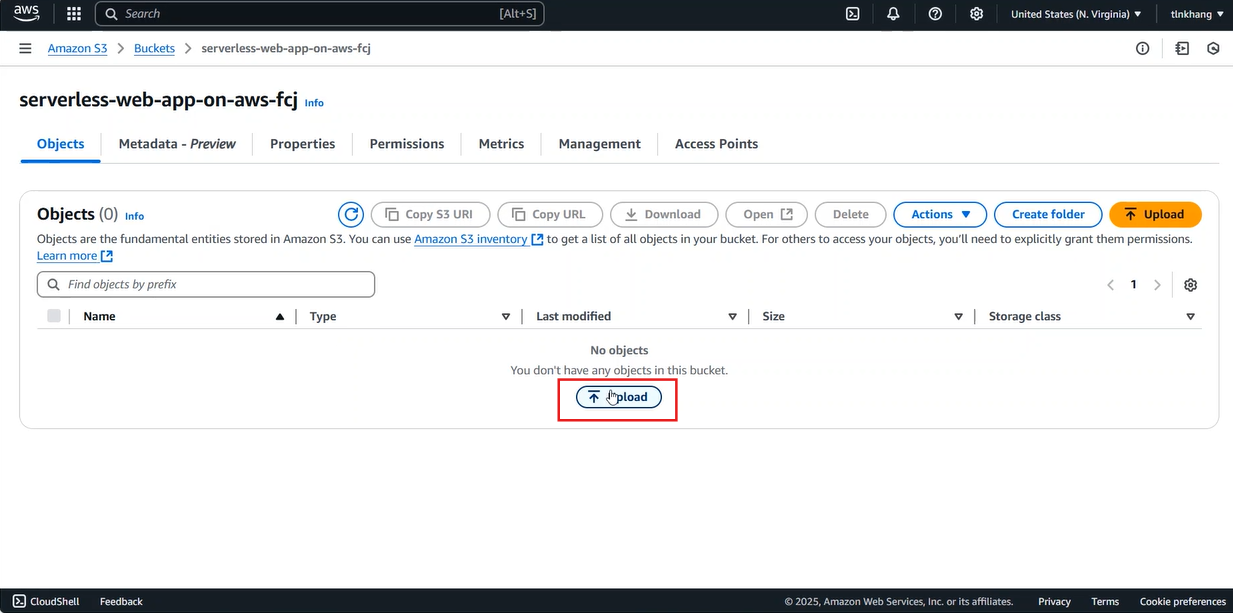This screenshot has height=613, width=1233.
Task: Click page number 1 in pagination
Action: pyautogui.click(x=1133, y=285)
